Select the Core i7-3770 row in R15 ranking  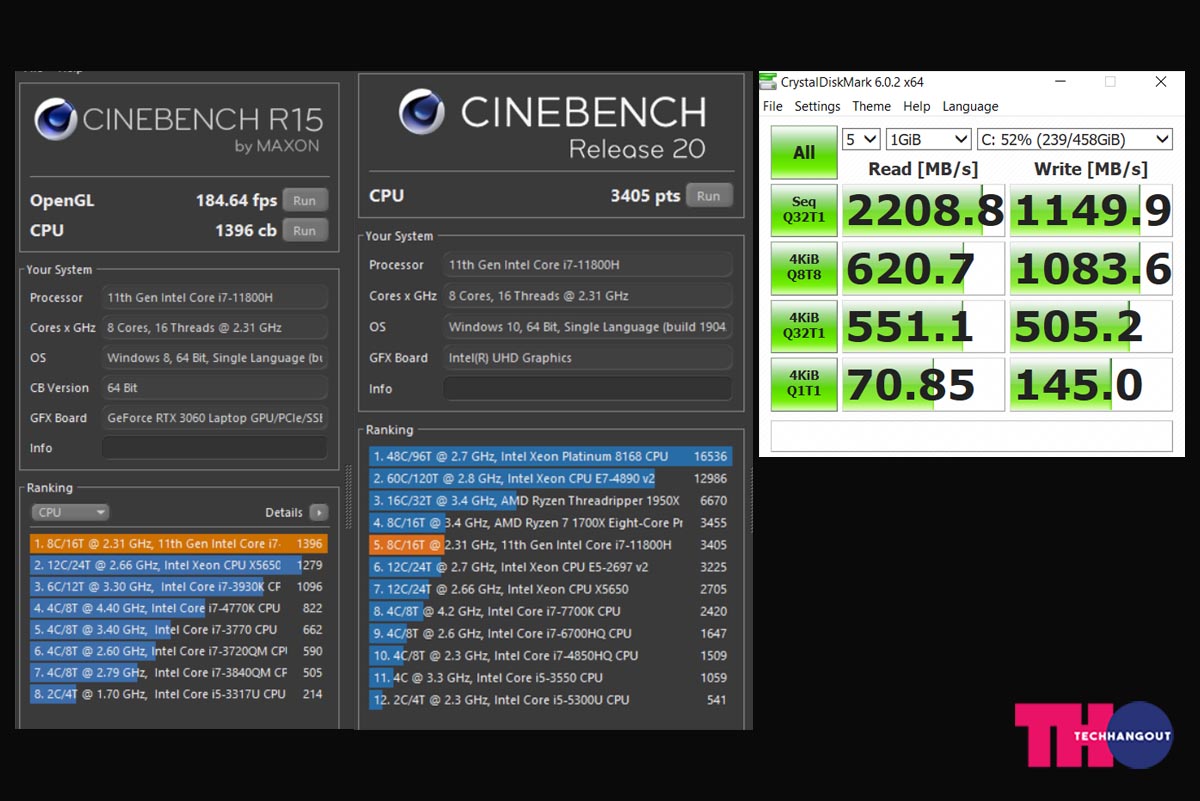point(179,630)
